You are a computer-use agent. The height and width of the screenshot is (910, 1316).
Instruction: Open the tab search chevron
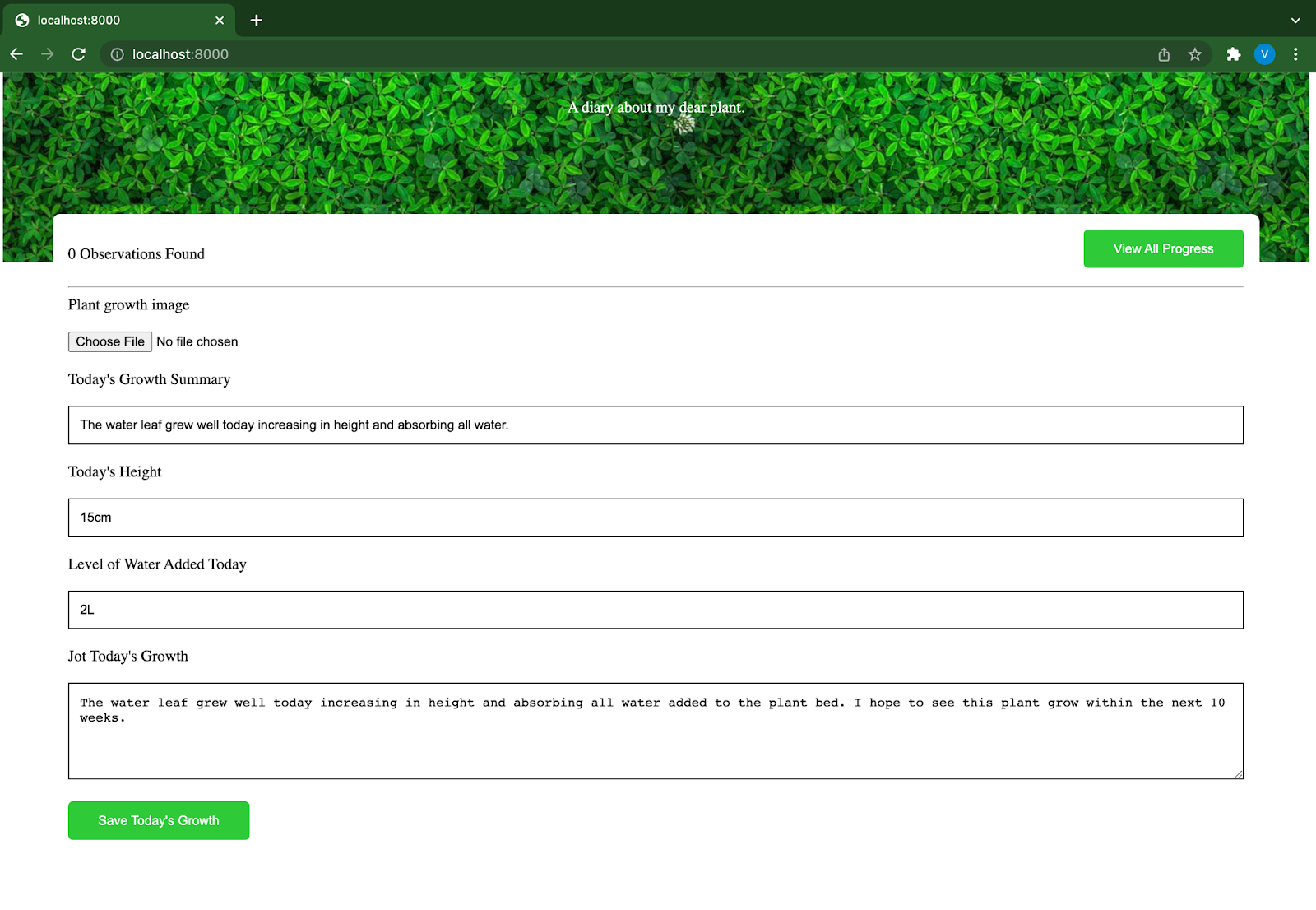coord(1295,20)
